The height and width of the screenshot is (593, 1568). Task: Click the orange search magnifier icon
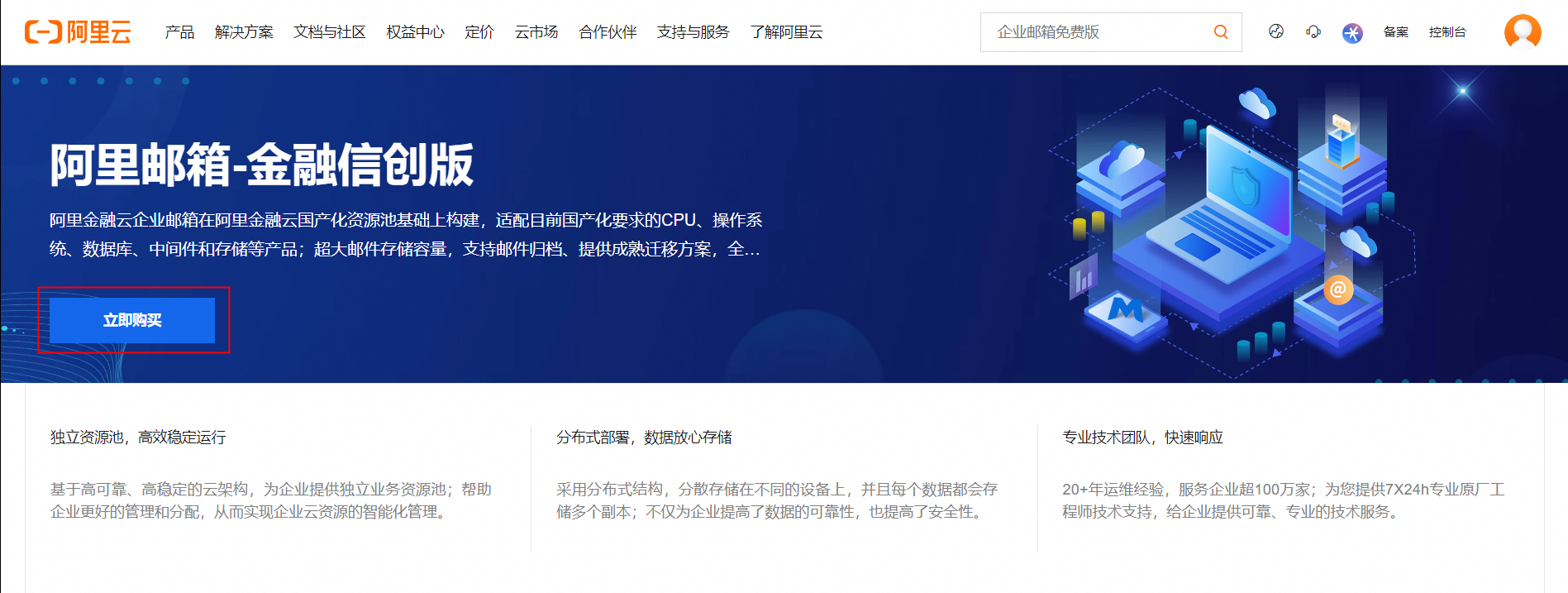[1220, 32]
